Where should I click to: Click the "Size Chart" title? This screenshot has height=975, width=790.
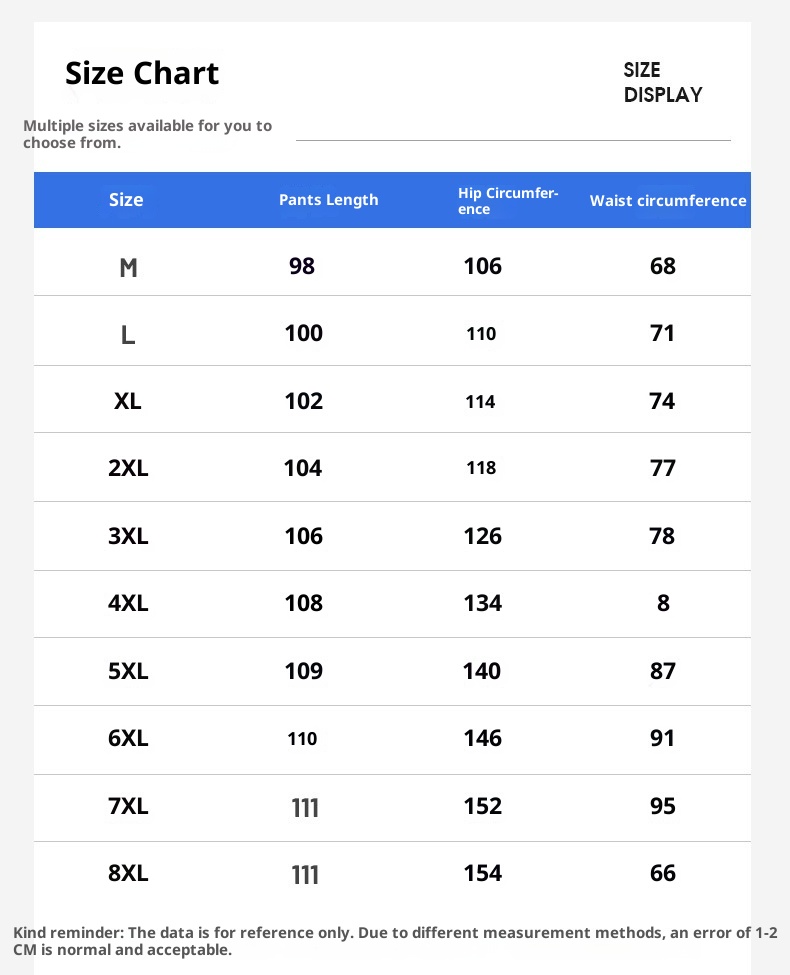[x=142, y=74]
